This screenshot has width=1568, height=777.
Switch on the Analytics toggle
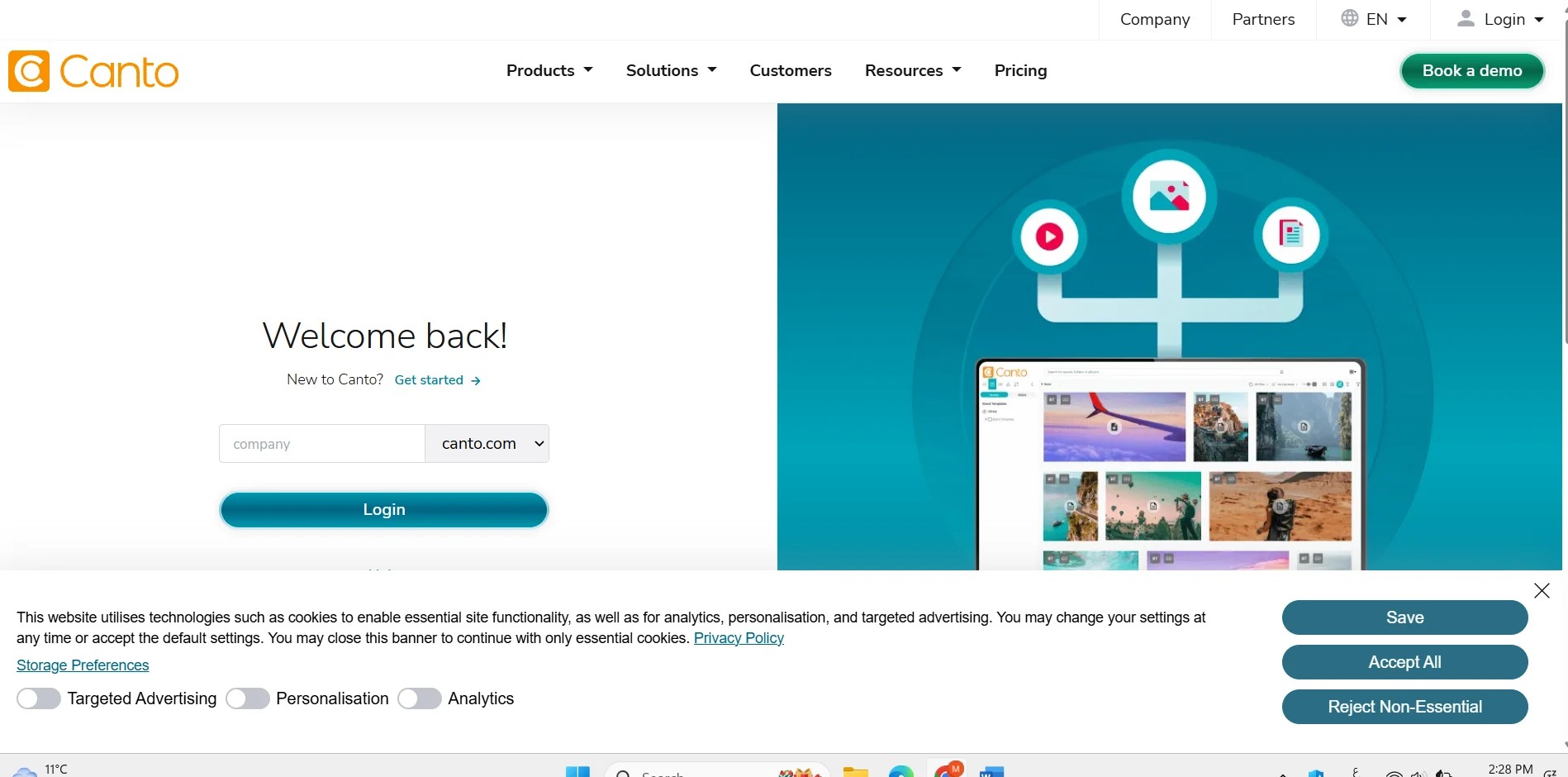click(420, 698)
